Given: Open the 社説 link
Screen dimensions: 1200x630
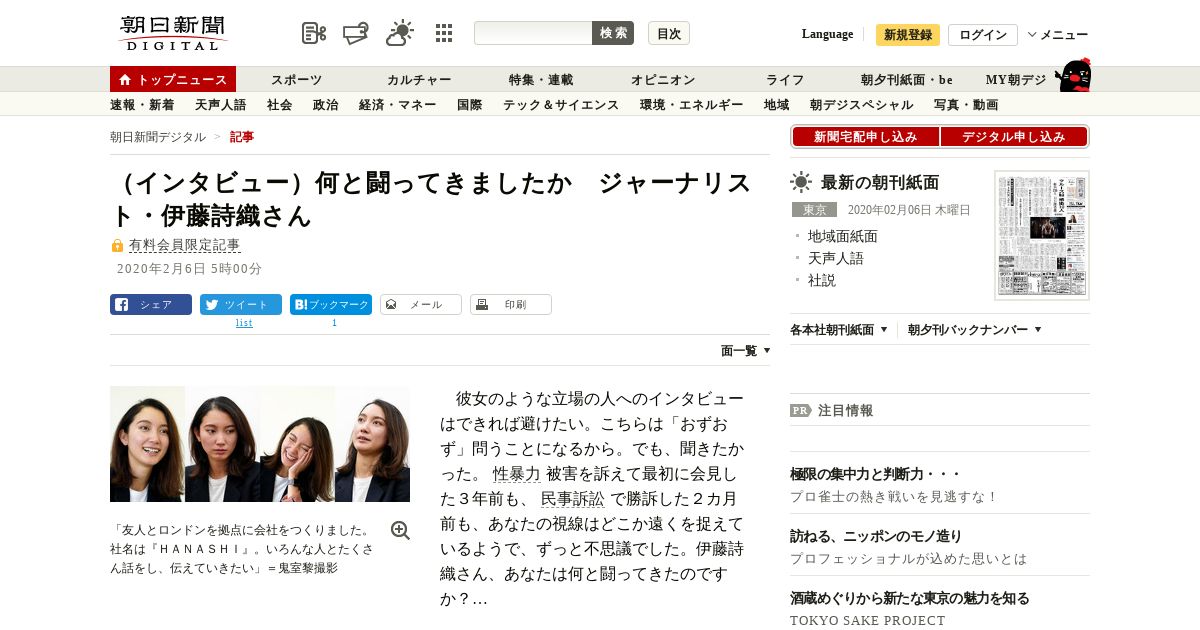Looking at the screenshot, I should 821,280.
